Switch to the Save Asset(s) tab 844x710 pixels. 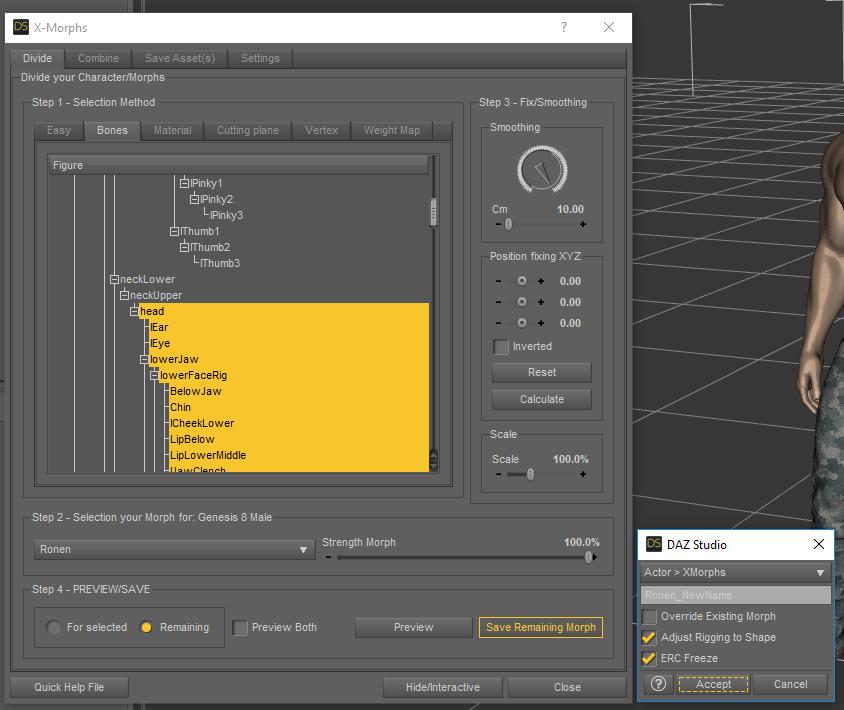point(180,58)
